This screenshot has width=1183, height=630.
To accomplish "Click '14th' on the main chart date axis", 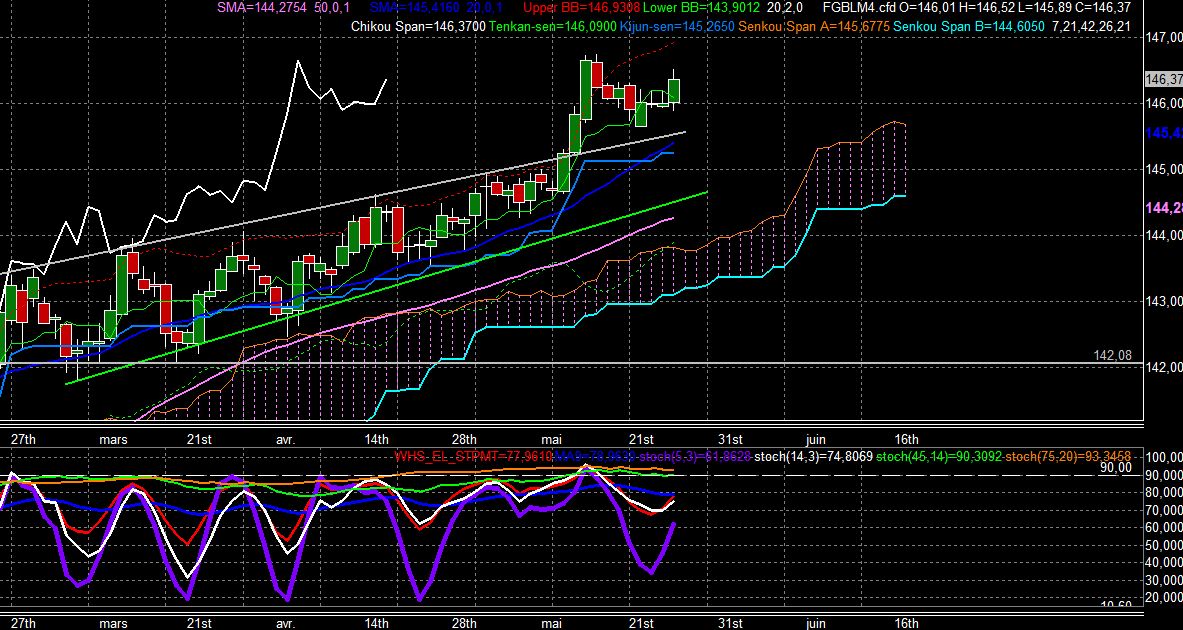I will tap(376, 440).
